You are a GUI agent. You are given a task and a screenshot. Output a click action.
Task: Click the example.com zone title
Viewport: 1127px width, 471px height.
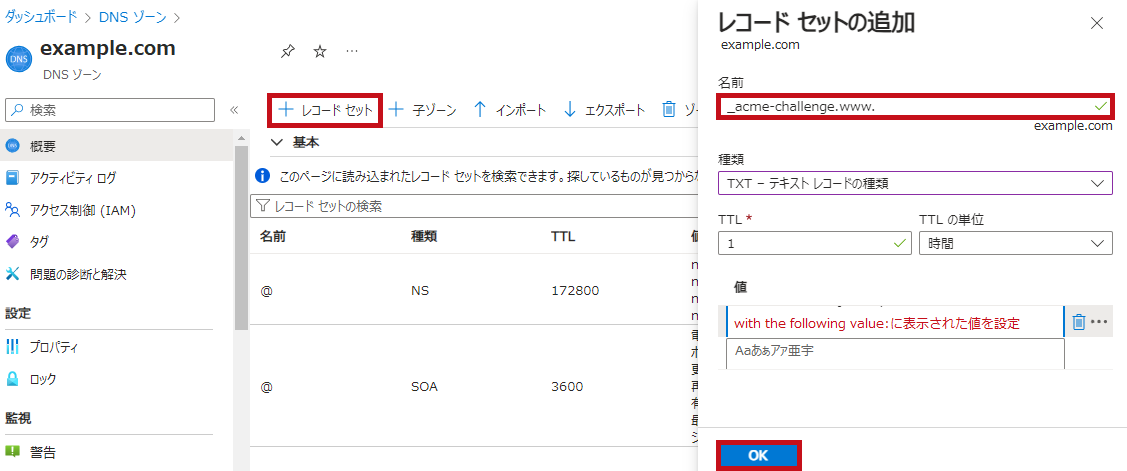tap(109, 49)
